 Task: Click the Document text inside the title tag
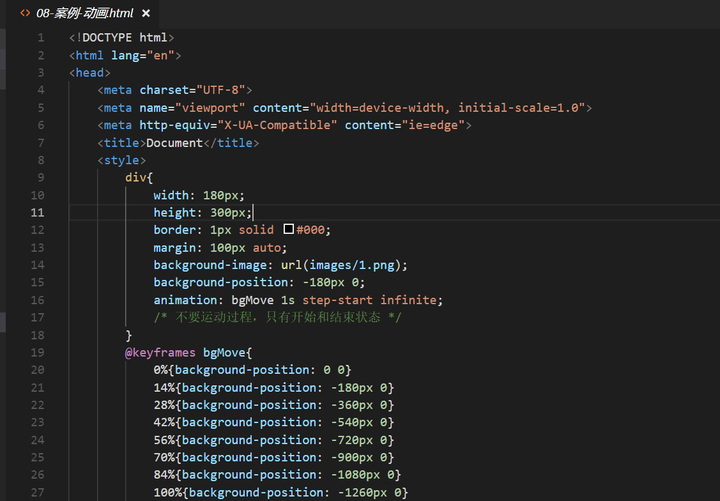point(174,142)
